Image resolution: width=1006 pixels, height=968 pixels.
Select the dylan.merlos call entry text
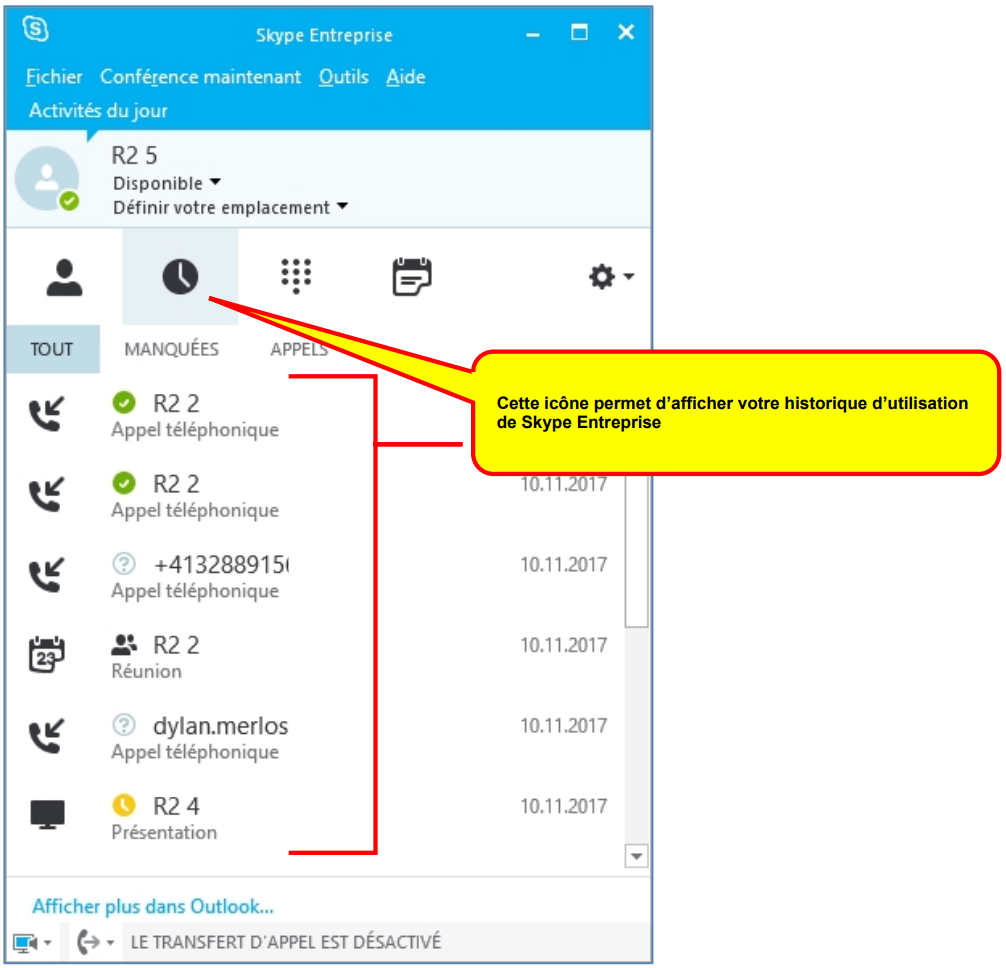[x=221, y=726]
